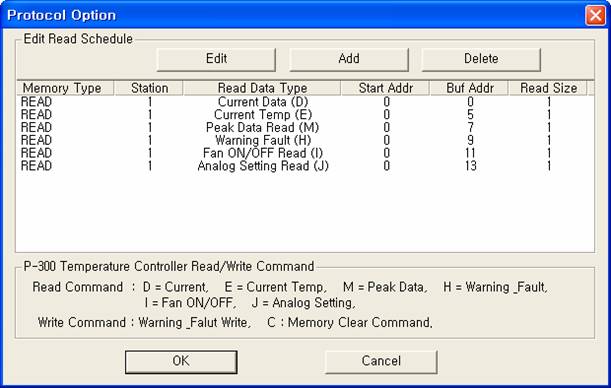
Task: Select the Analog Setting Read (J) row
Action: click(x=305, y=166)
